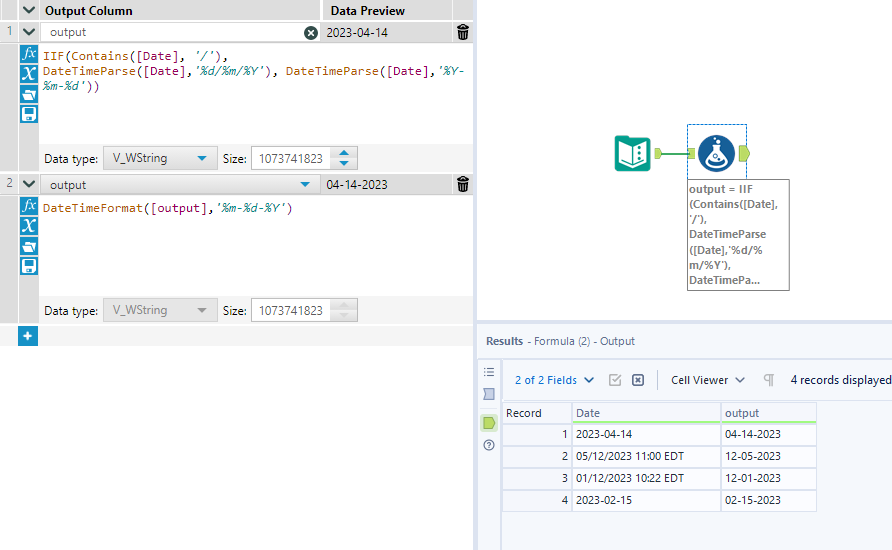
Task: Open columns and constants (X) for second expression
Action: tap(29, 226)
